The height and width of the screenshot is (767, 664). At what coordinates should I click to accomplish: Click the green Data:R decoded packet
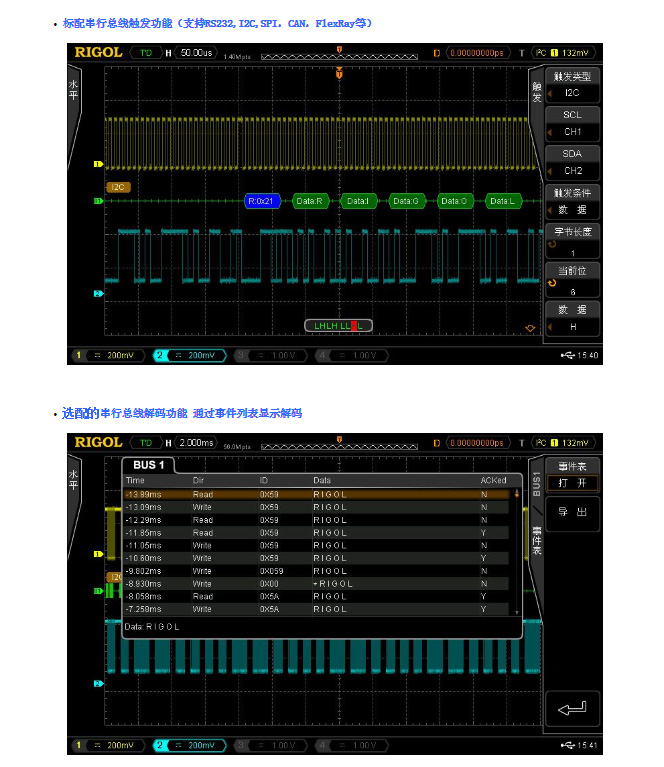click(x=310, y=201)
